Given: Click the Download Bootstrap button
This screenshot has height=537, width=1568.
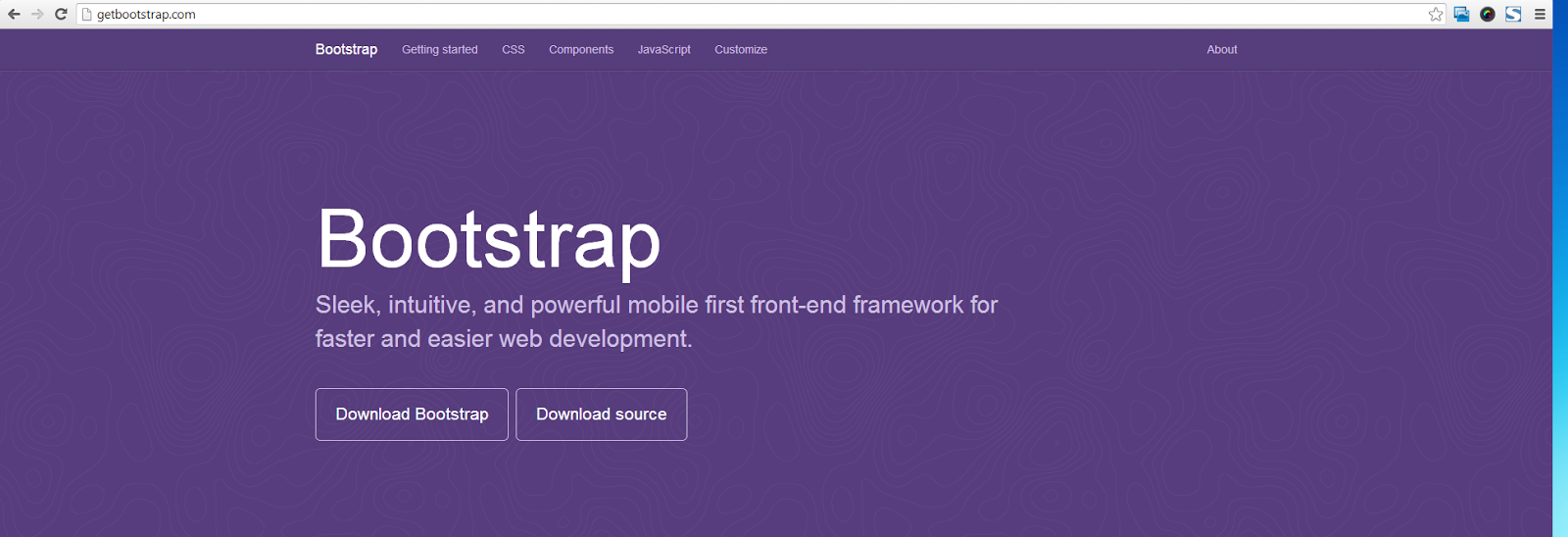Looking at the screenshot, I should (x=412, y=415).
